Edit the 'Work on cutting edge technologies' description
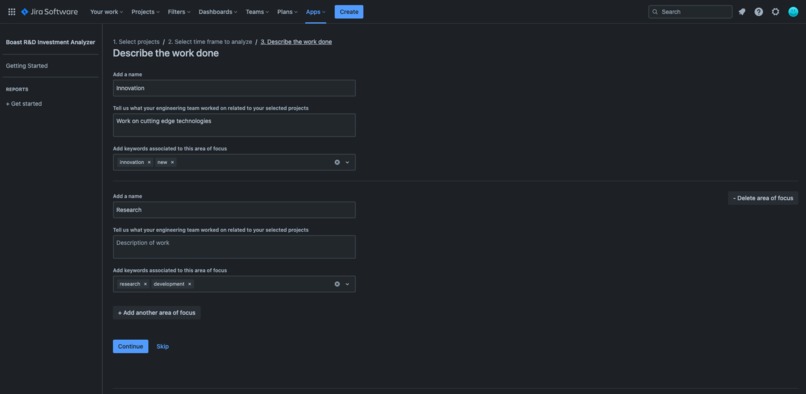806x394 pixels. (234, 125)
